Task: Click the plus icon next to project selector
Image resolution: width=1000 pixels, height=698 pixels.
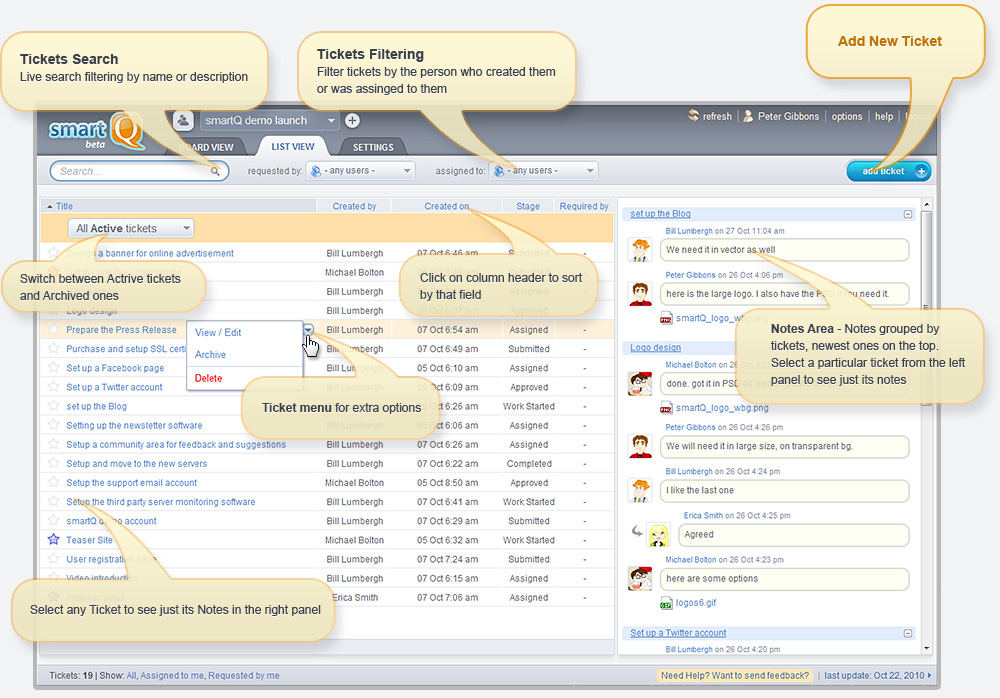Action: click(x=349, y=120)
